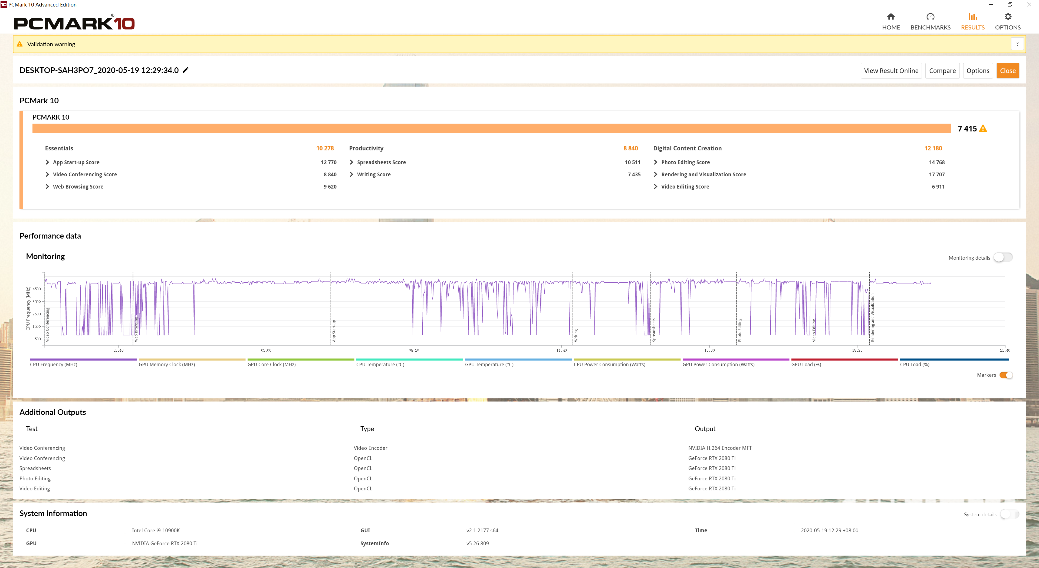
Task: Toggle the Monitoring details switch
Action: (1003, 257)
